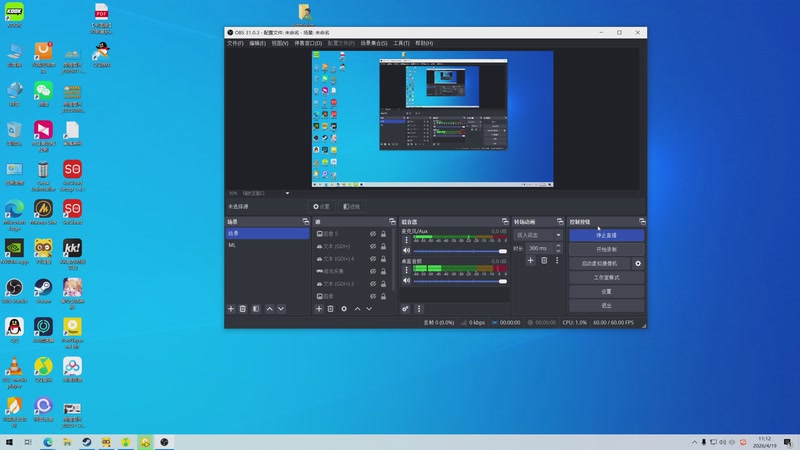Click the 麦克风/Aux volume slider
This screenshot has height=450, width=800.
[x=460, y=251]
